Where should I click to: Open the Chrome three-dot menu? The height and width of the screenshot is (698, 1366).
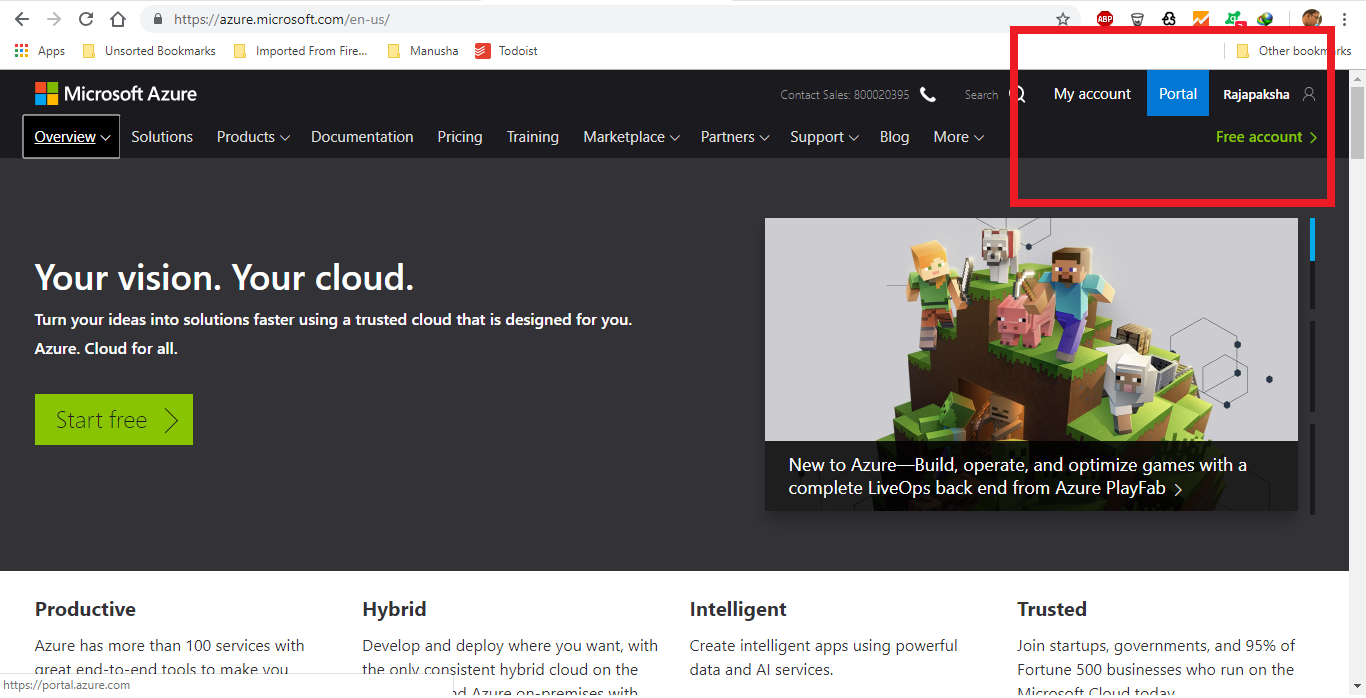tap(1345, 19)
